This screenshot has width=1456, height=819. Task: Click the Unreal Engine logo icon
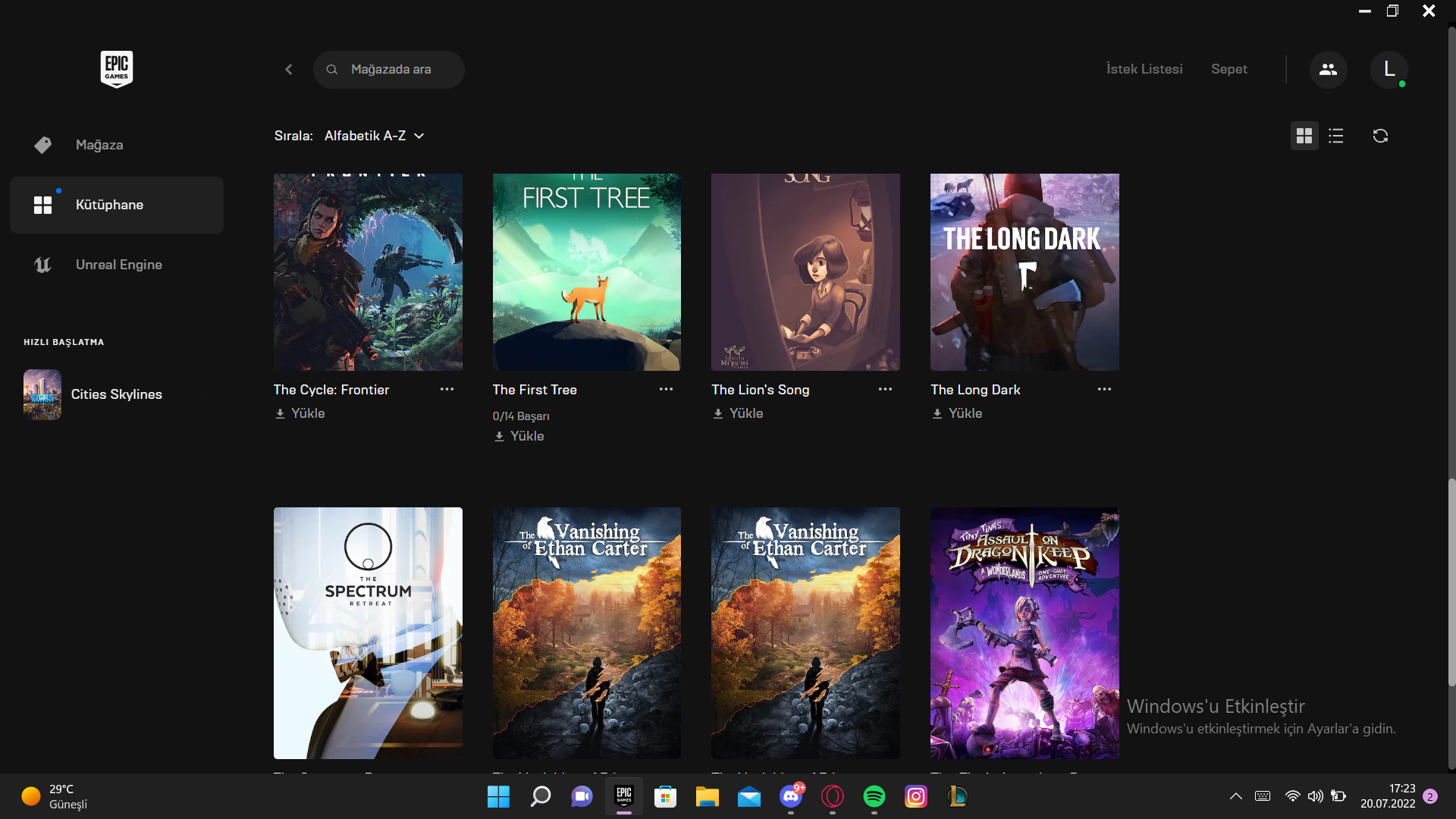[x=43, y=265]
